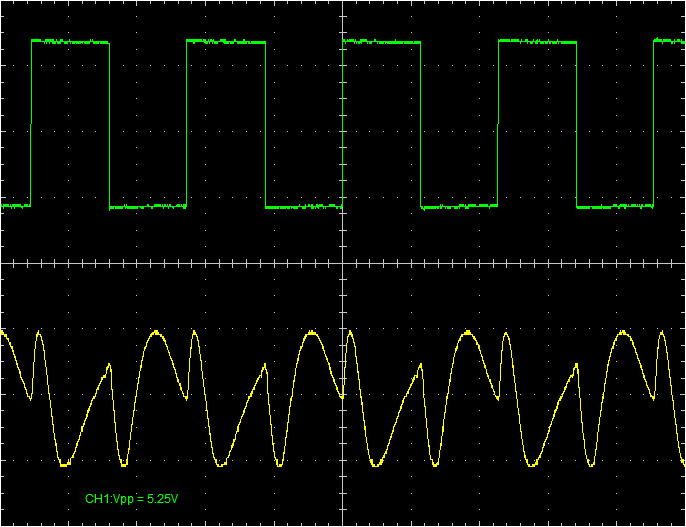The width and height of the screenshot is (686, 527).
Task: Select the last green high plateau at right edge
Action: [x=670, y=41]
